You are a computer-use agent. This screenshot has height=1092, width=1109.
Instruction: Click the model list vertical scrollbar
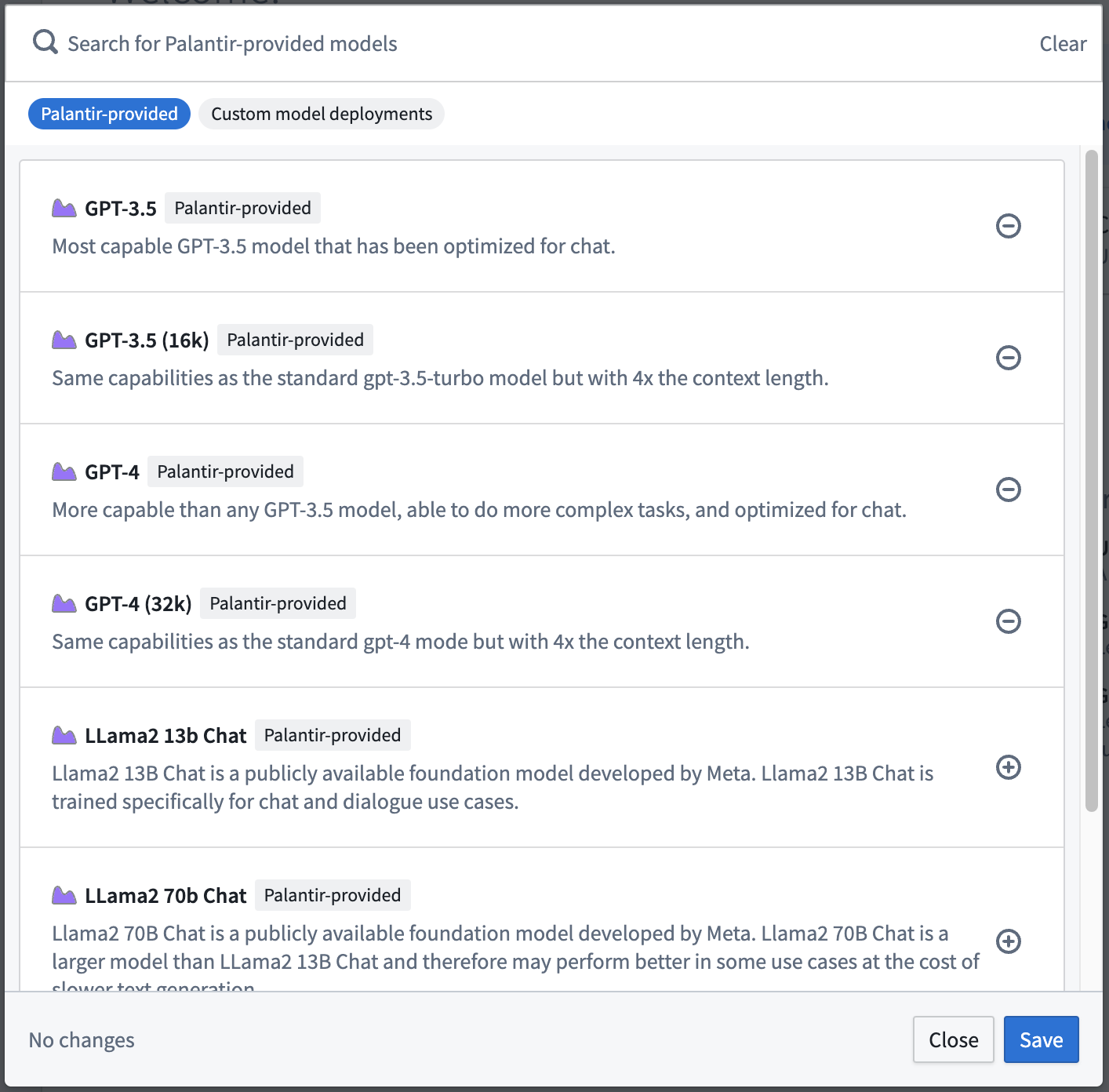coord(1091,480)
